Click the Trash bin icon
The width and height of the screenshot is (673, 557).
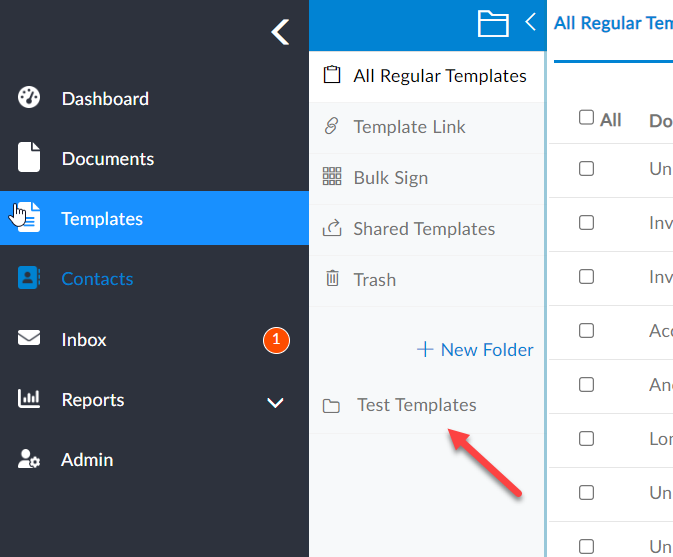(332, 278)
